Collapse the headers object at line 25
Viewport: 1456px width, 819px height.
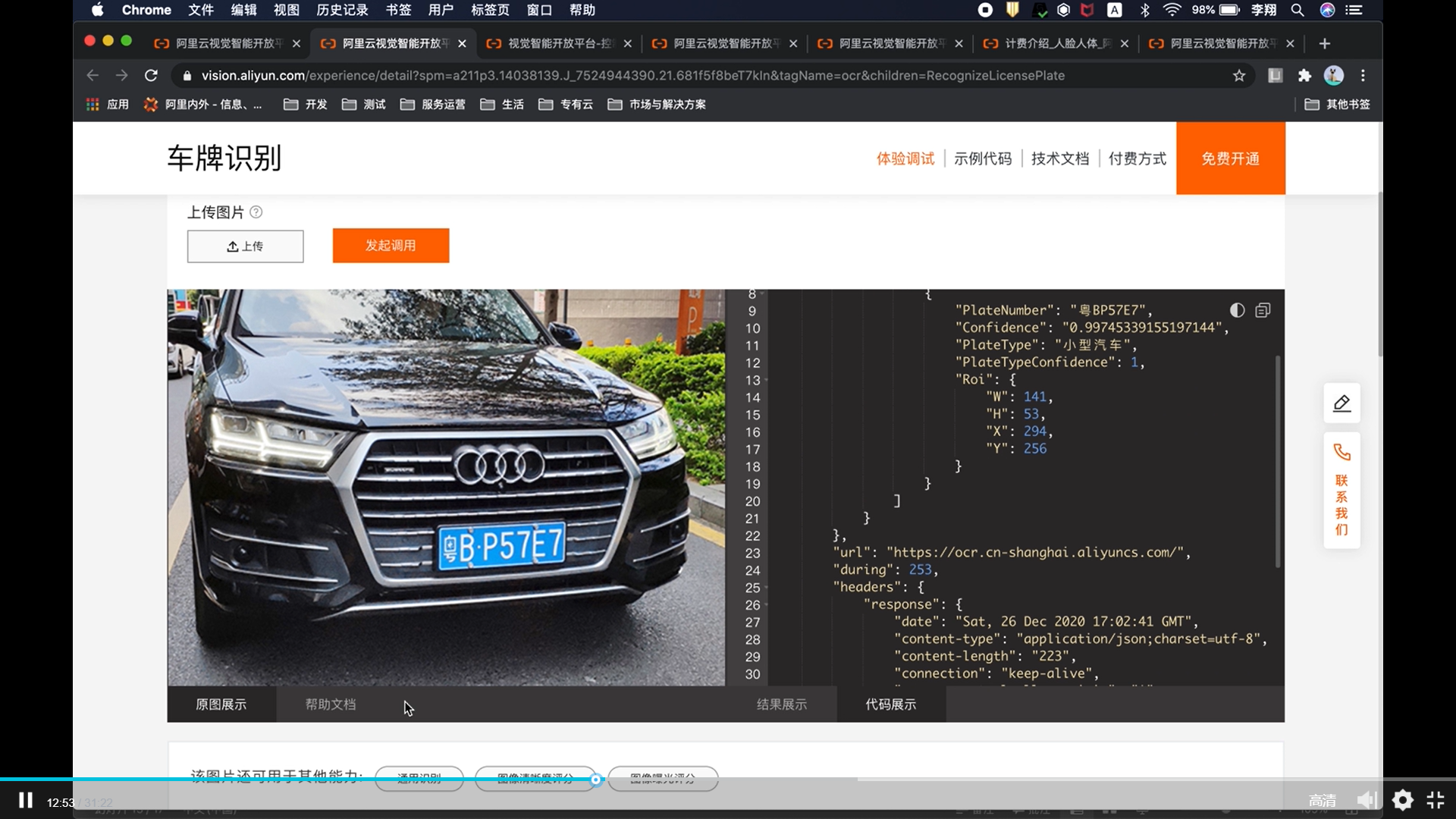coord(767,588)
